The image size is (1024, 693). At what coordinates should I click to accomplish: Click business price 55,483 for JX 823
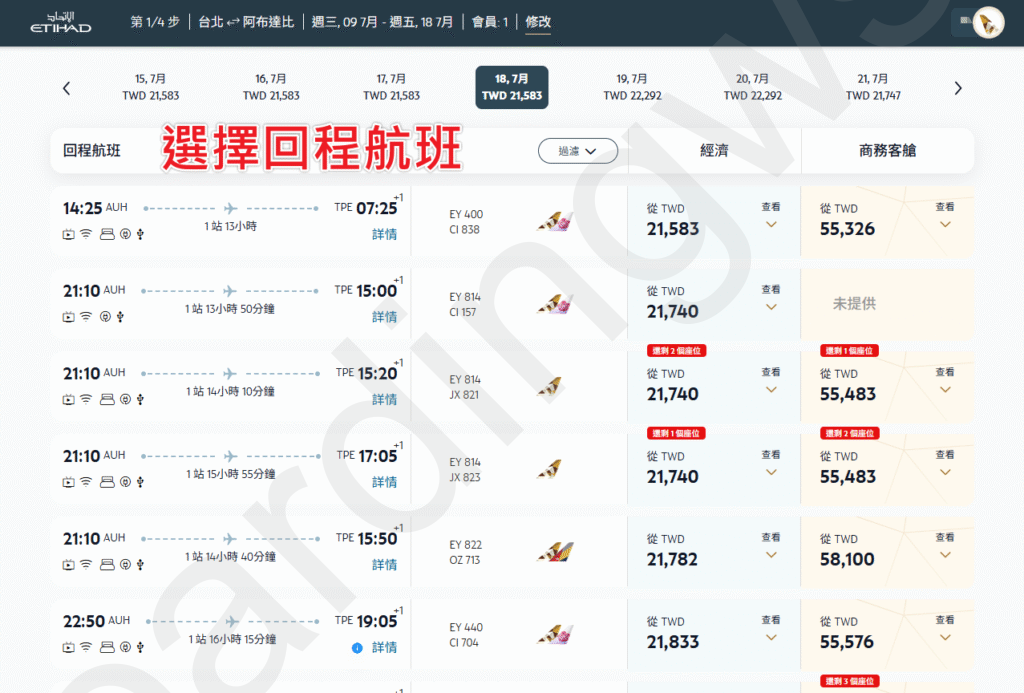(x=848, y=477)
